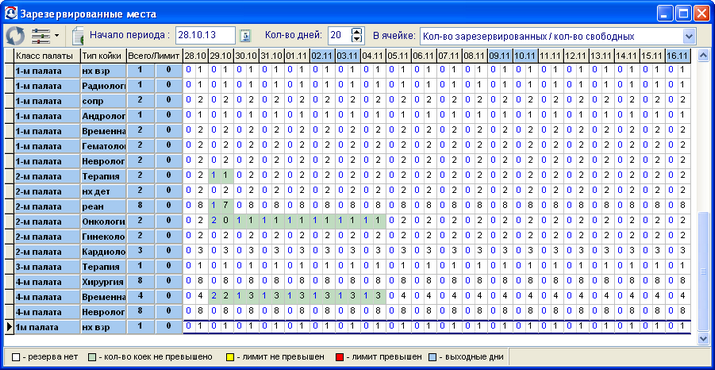The height and width of the screenshot is (370, 715).
Task: Click the vertical scrollbar thumb
Action: [703, 271]
